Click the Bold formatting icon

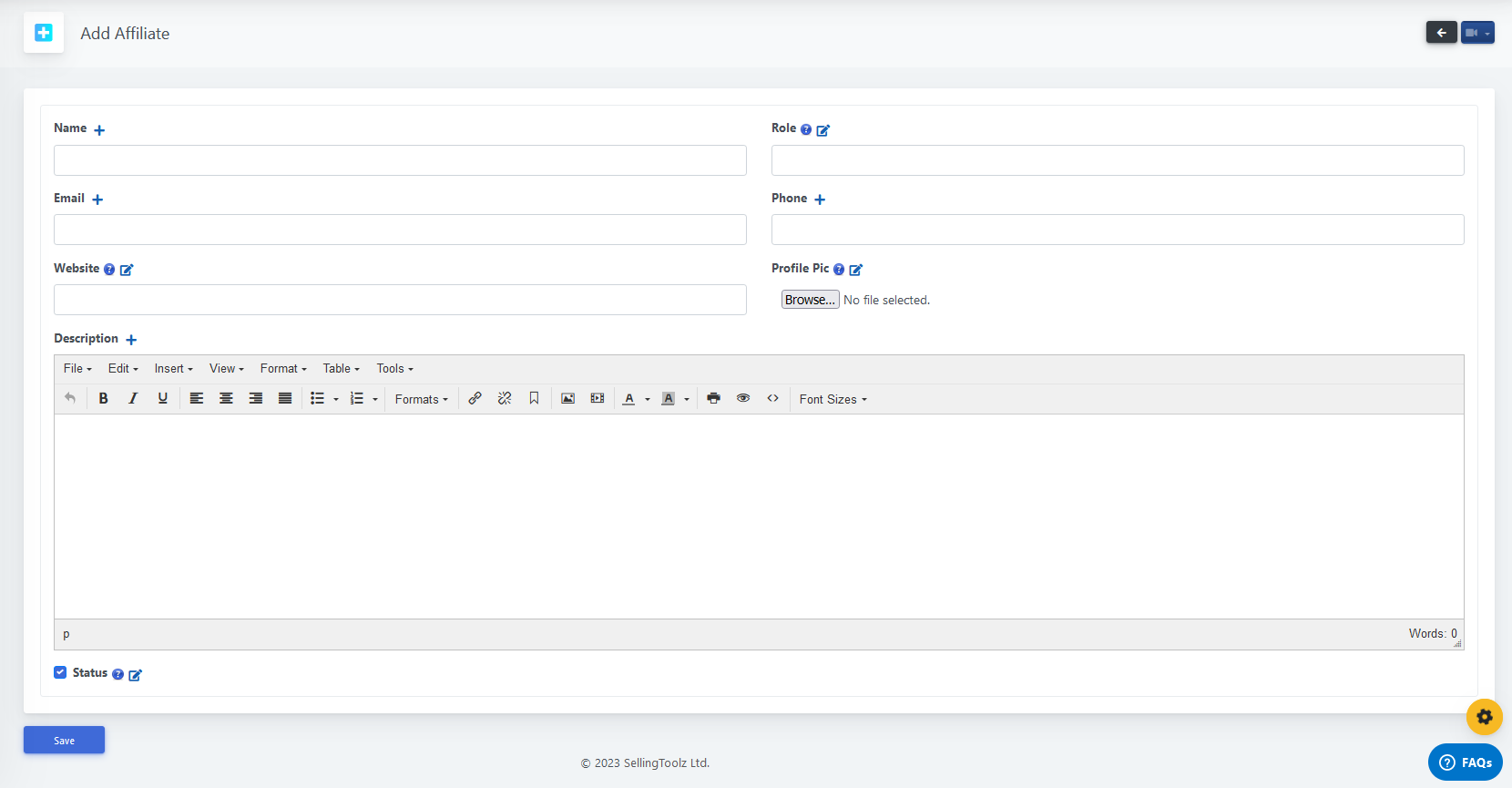coord(104,399)
